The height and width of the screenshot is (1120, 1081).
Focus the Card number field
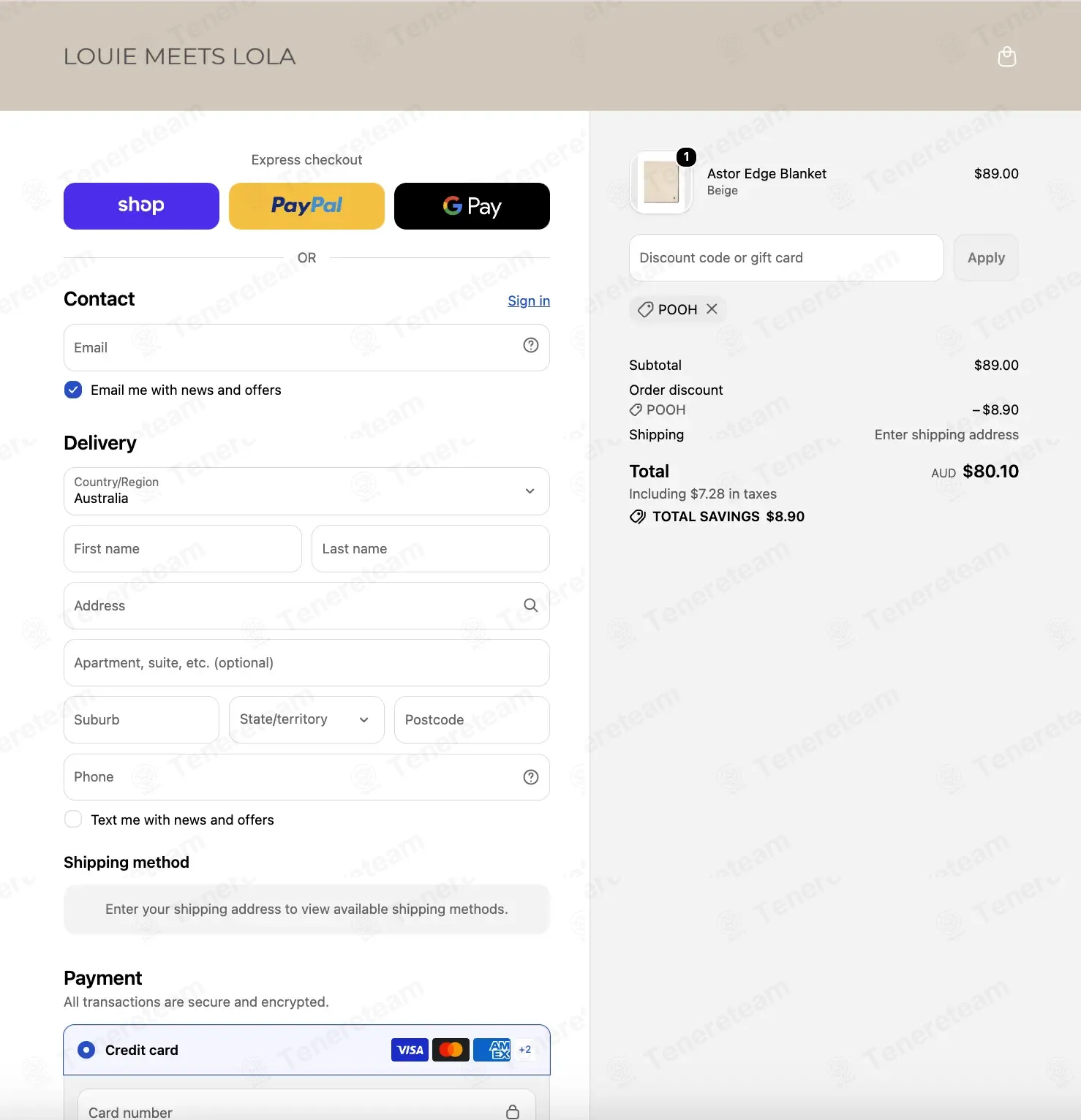pos(306,1105)
